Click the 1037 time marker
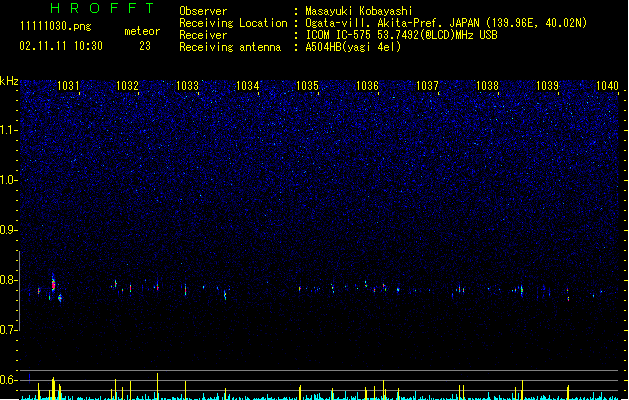 click(x=427, y=86)
